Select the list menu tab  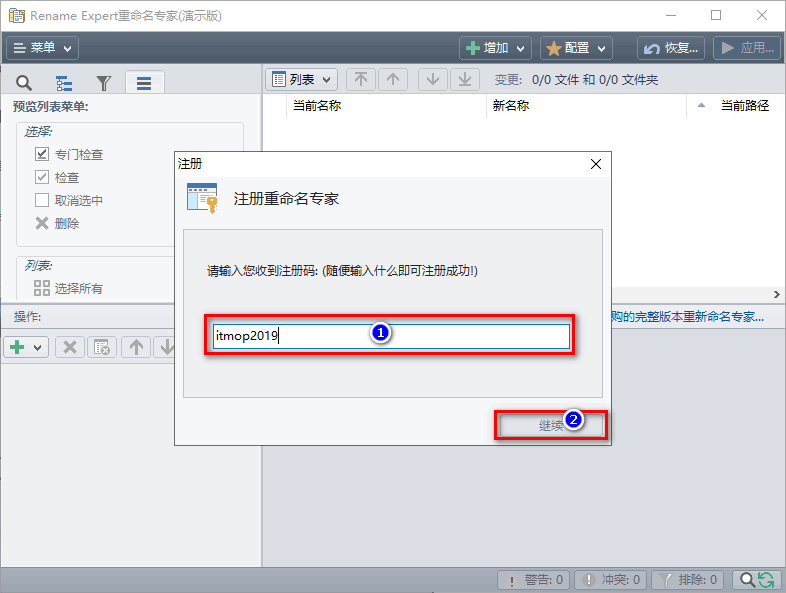[x=144, y=83]
